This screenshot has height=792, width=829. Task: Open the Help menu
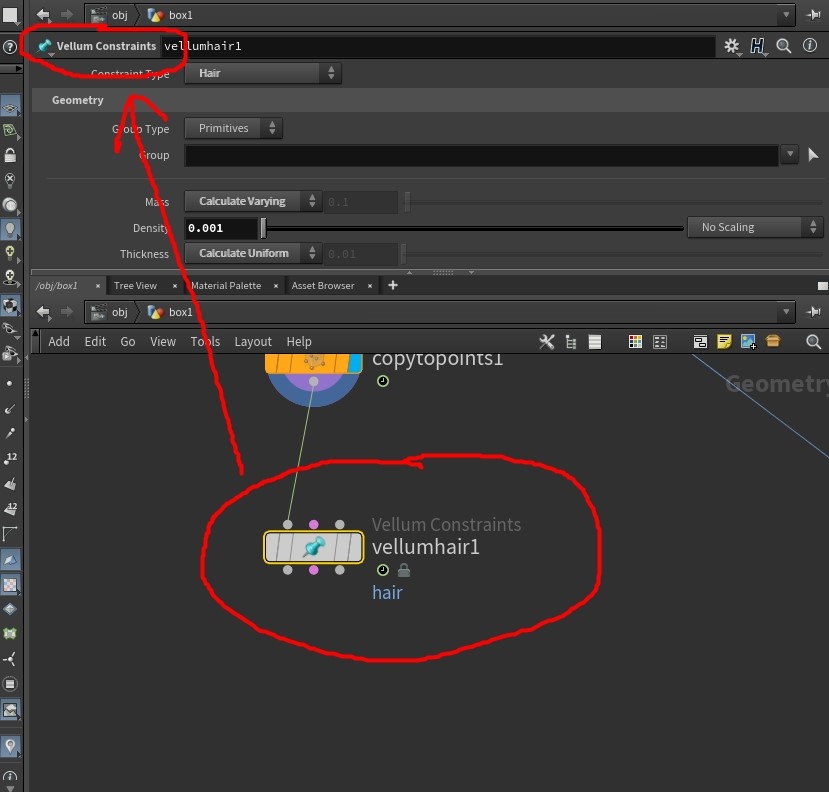click(x=299, y=342)
